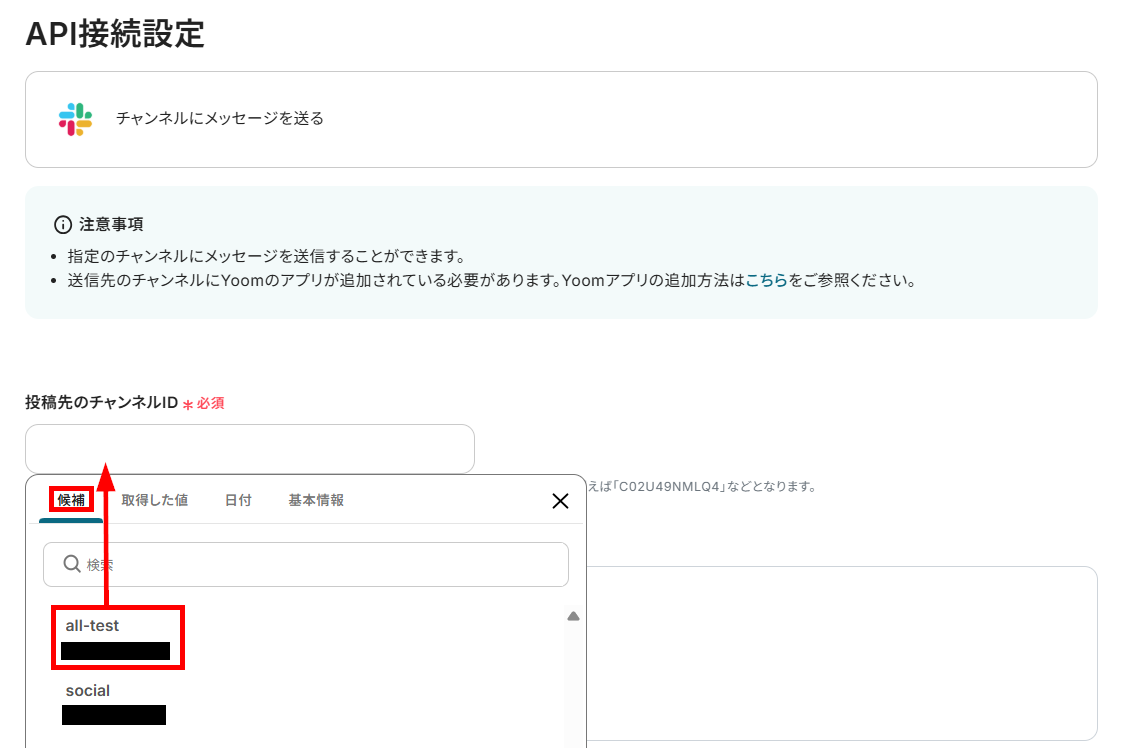Screen dimensions: 1126x748
Task: Click the red 必須 required label
Action: coord(209,404)
